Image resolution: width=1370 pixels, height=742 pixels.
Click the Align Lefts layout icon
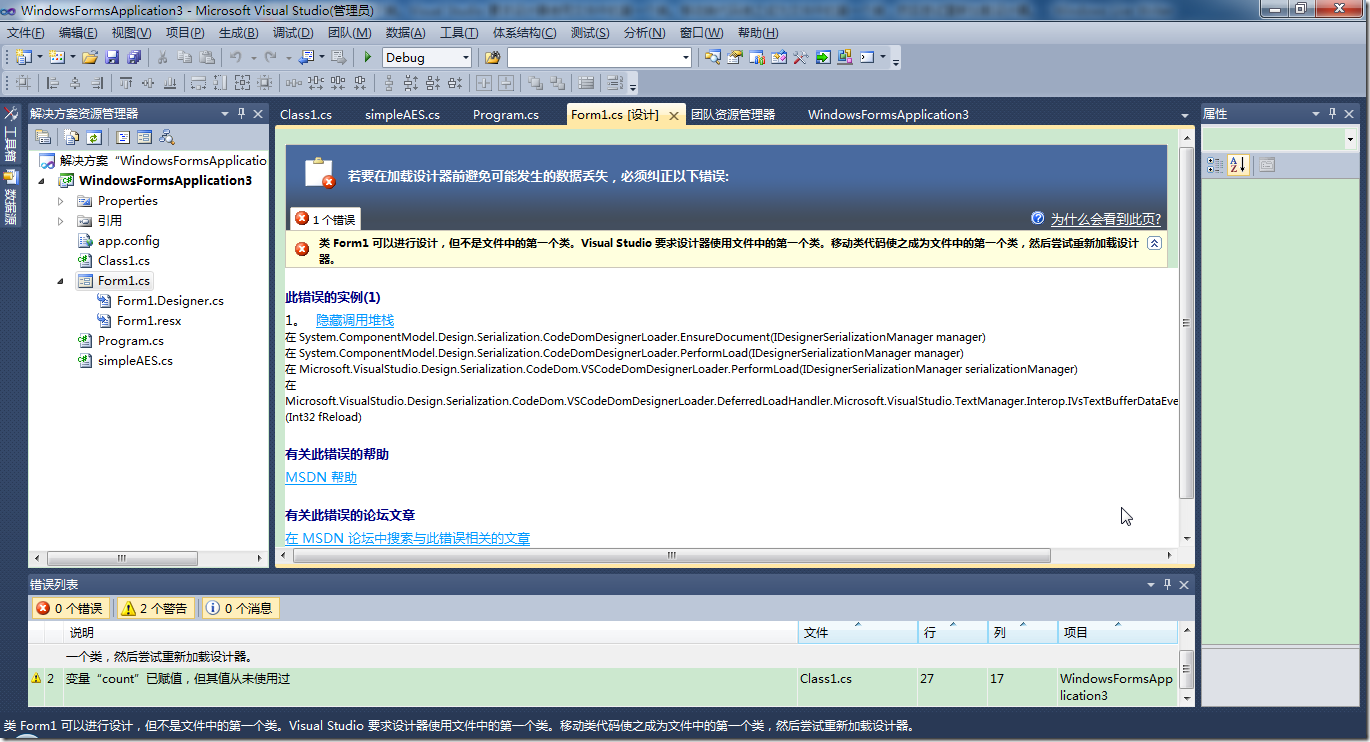coord(52,83)
